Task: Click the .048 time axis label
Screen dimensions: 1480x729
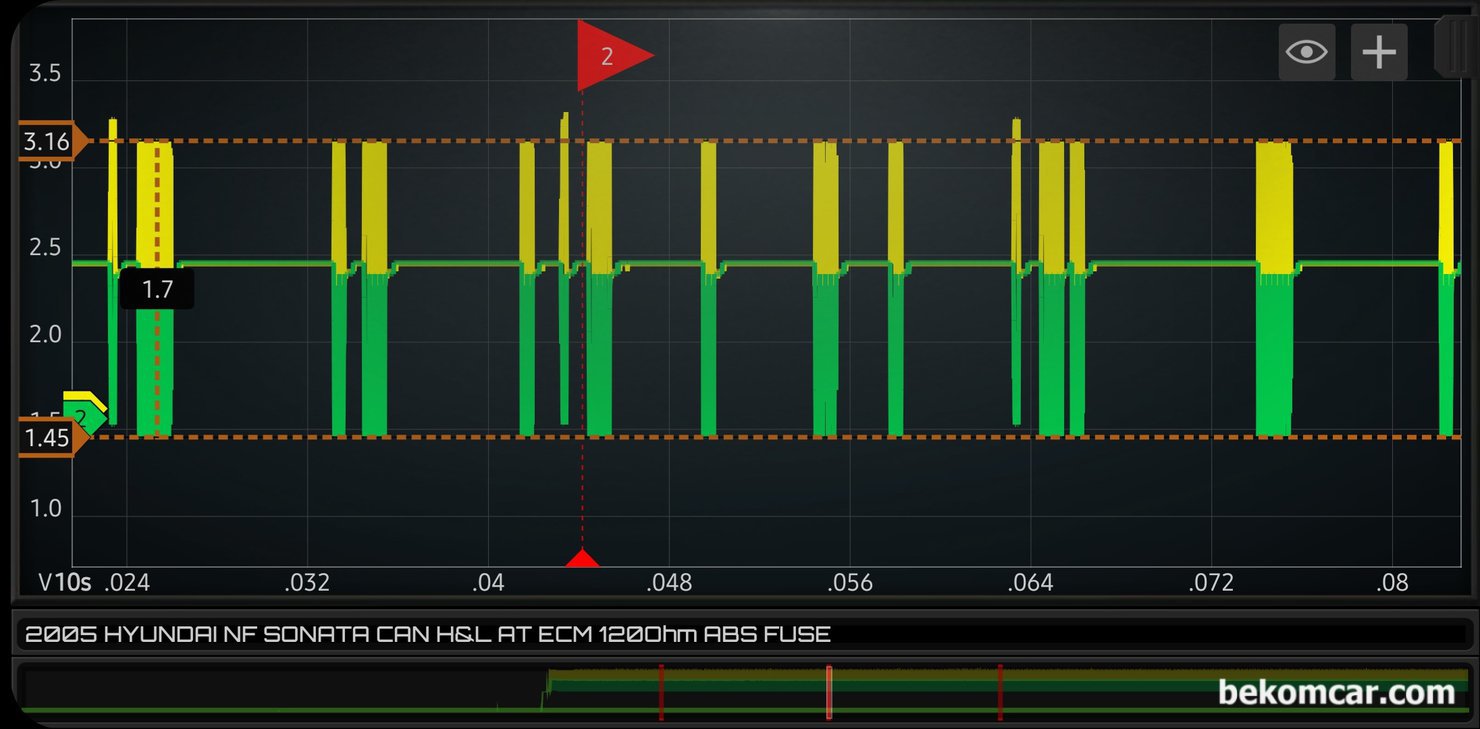Action: tap(669, 582)
